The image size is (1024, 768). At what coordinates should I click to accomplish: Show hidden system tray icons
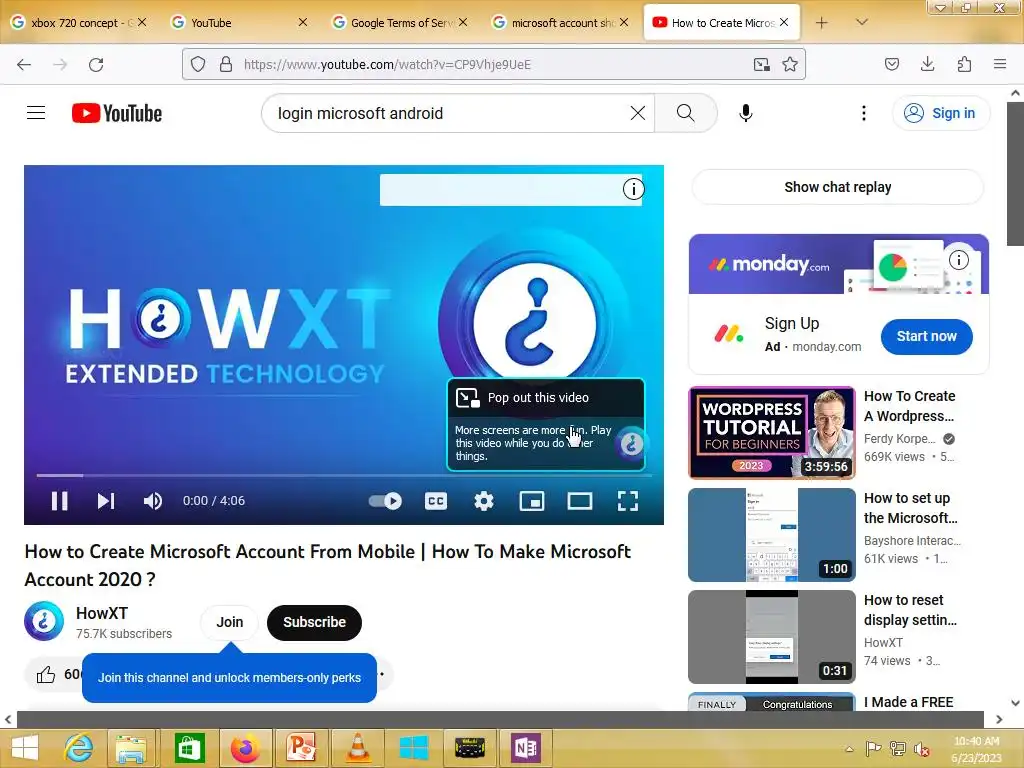pyautogui.click(x=849, y=749)
